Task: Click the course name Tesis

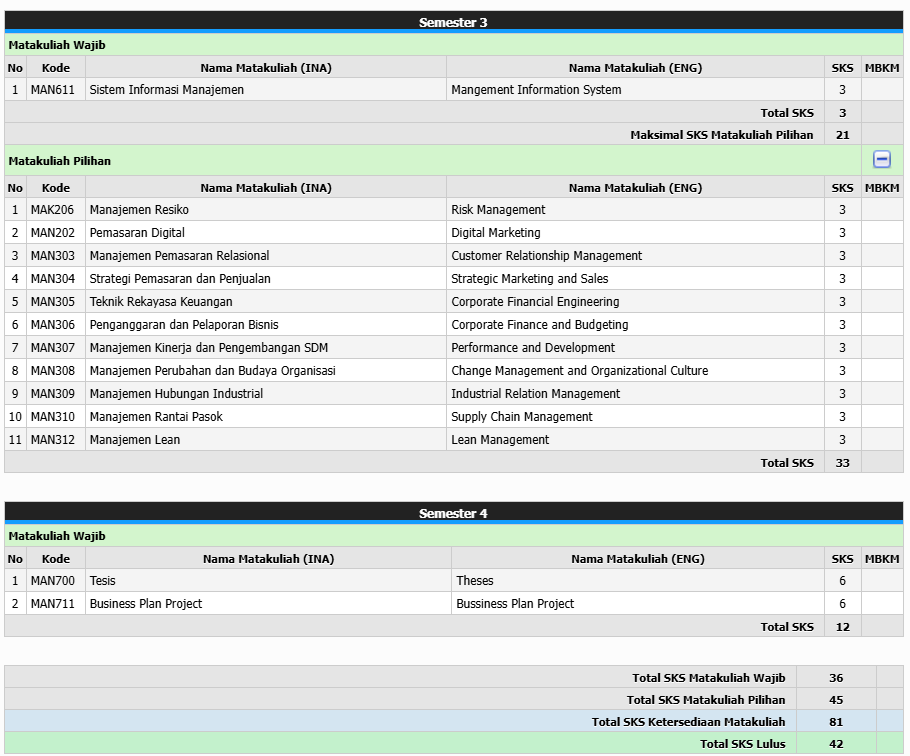Action: 103,581
